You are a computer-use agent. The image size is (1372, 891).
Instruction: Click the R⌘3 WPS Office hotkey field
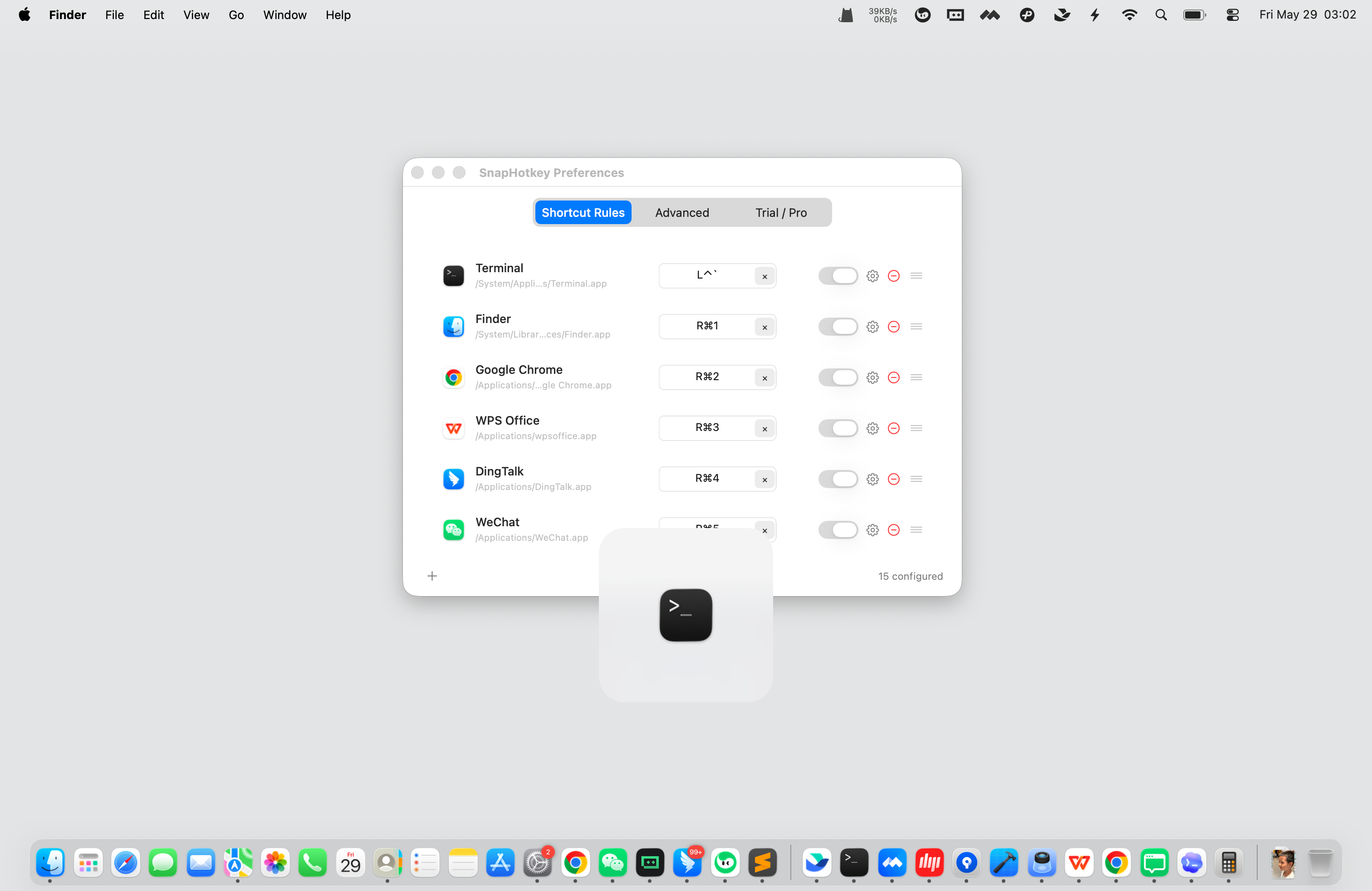[x=717, y=428]
